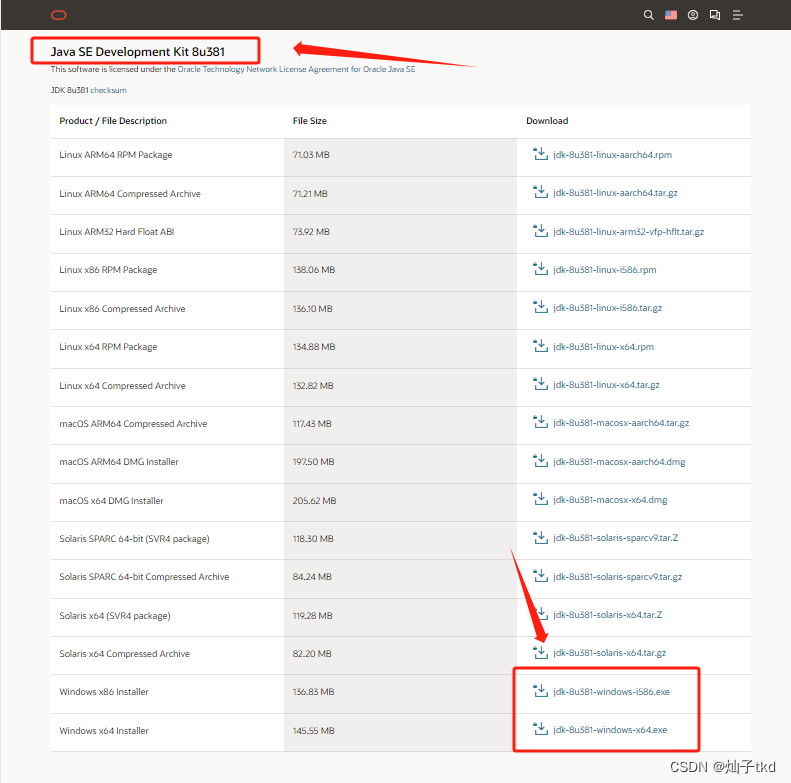This screenshot has height=783, width=791.
Task: Select macOS x64 DMG Installer text
Action: tap(111, 501)
